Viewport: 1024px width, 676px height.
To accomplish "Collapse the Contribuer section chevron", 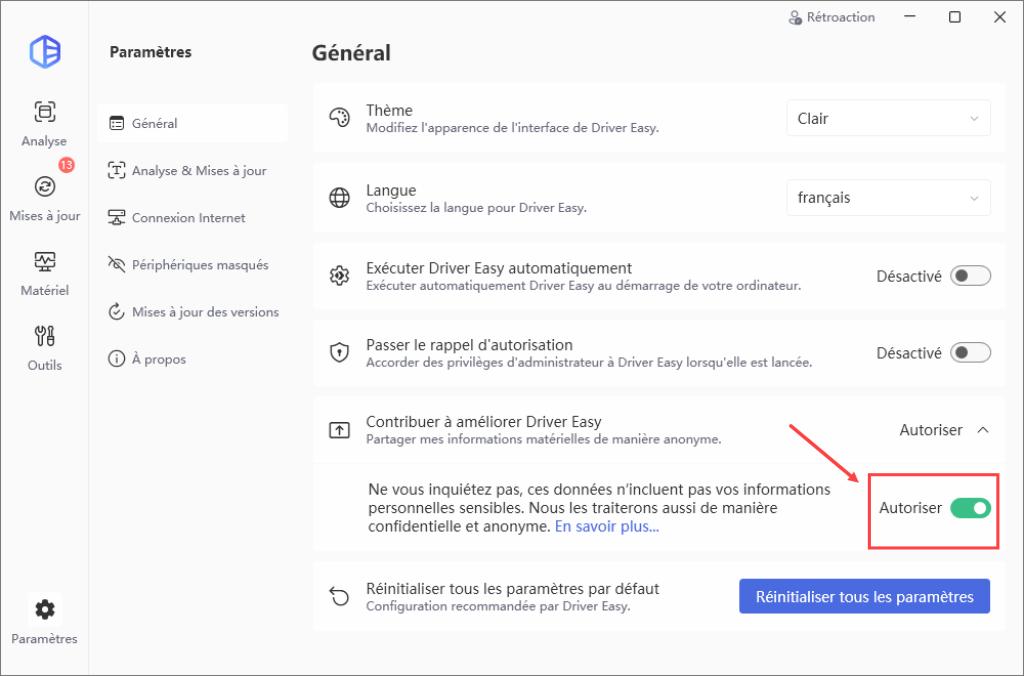I will tap(983, 430).
